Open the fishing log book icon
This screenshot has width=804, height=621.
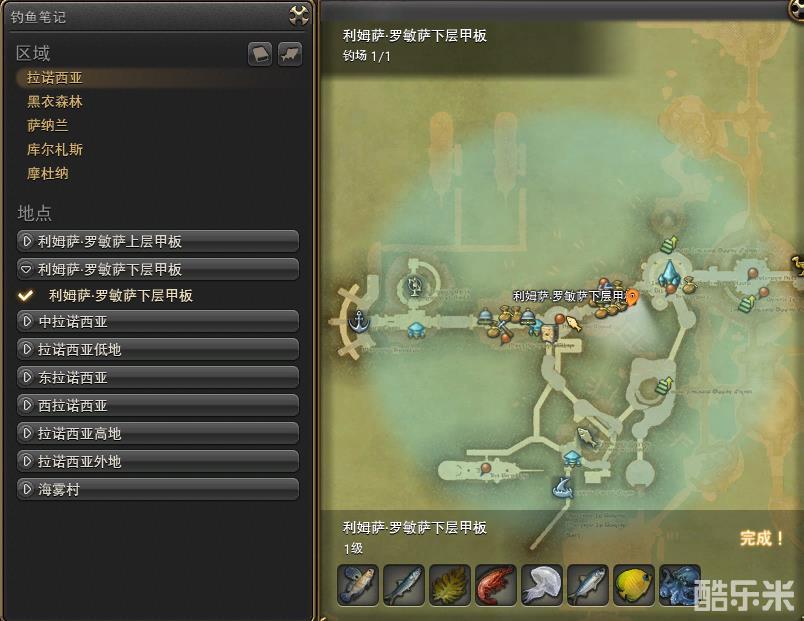[x=260, y=54]
